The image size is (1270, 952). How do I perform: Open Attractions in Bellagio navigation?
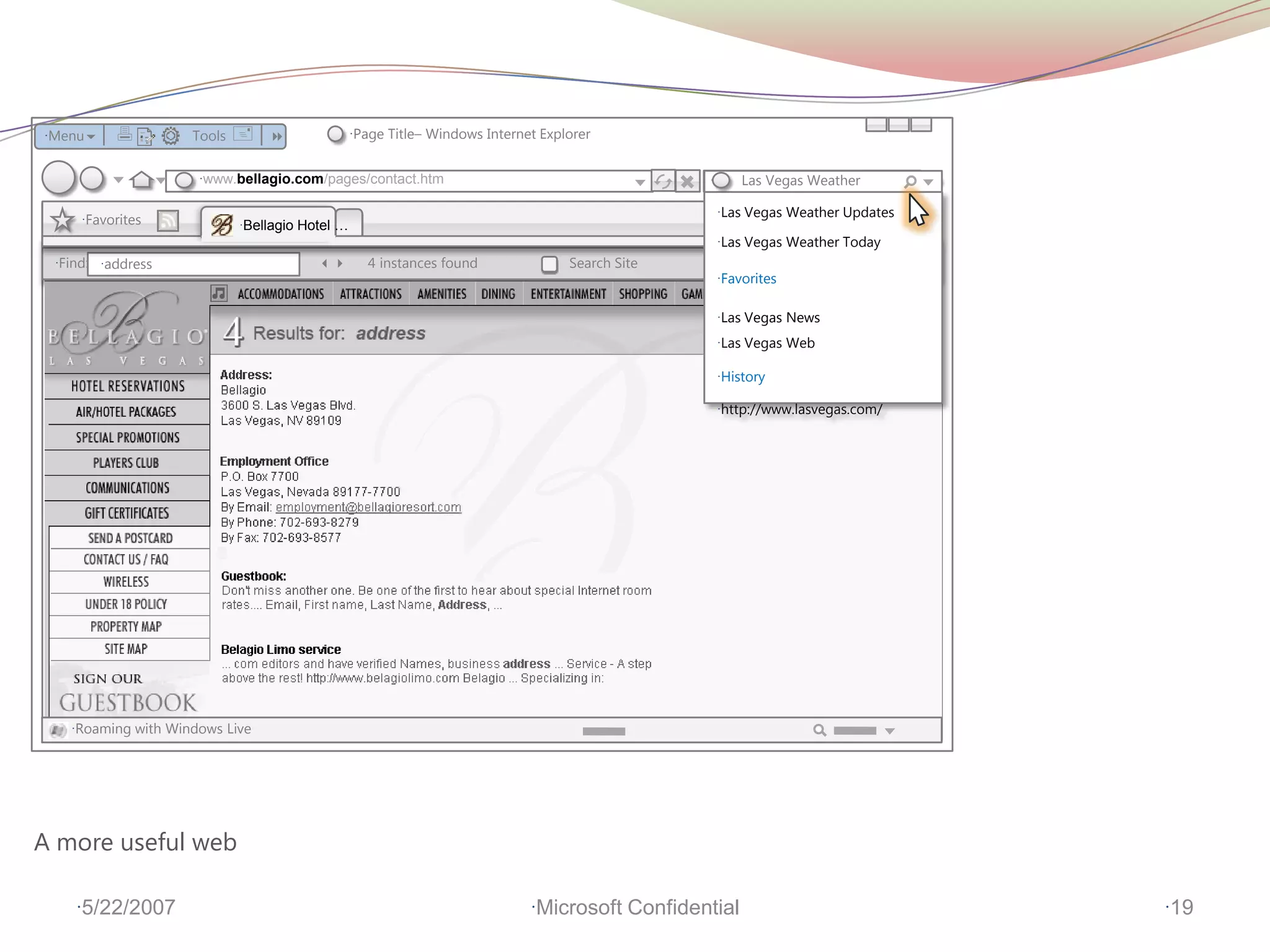[371, 294]
